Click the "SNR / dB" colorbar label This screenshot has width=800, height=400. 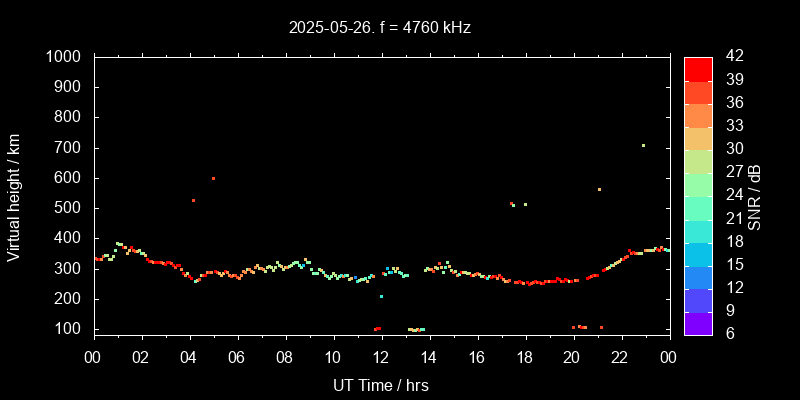coord(755,195)
